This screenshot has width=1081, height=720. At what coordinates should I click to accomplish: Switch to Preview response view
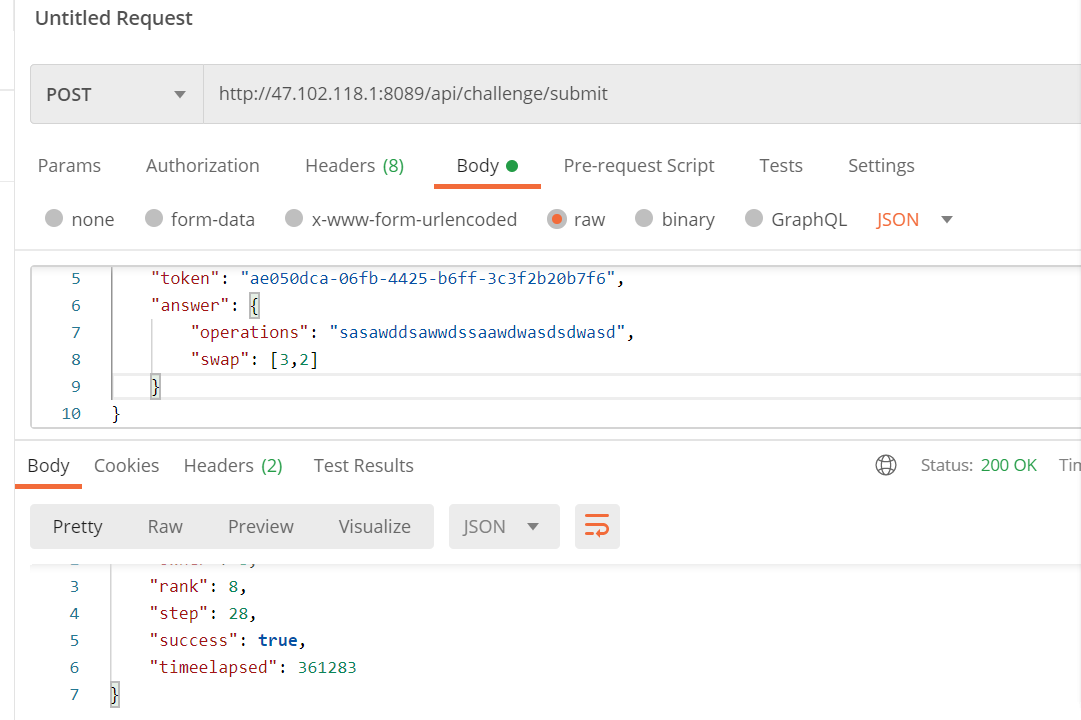260,527
